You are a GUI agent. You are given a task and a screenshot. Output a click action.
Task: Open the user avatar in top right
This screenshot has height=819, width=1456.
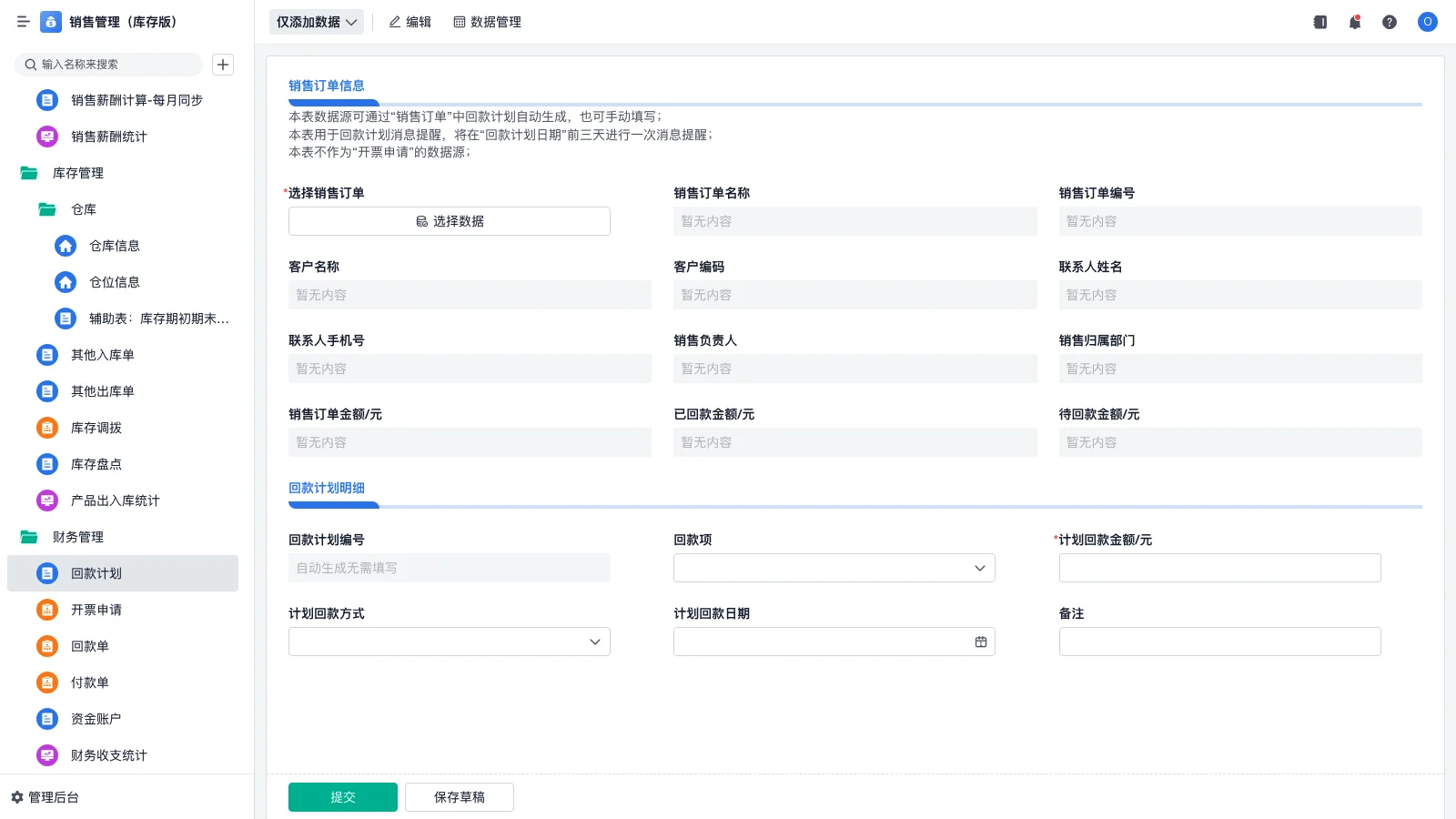1426,22
